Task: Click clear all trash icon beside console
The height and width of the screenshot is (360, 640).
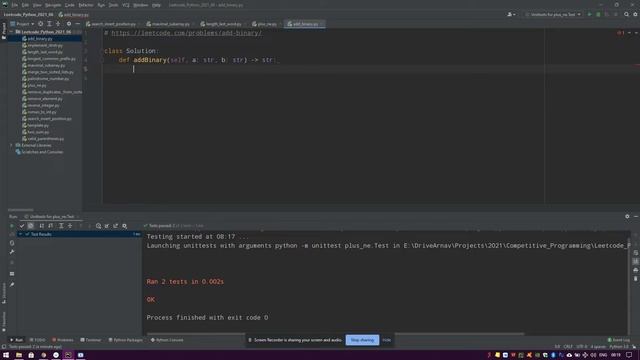Action: [636, 279]
